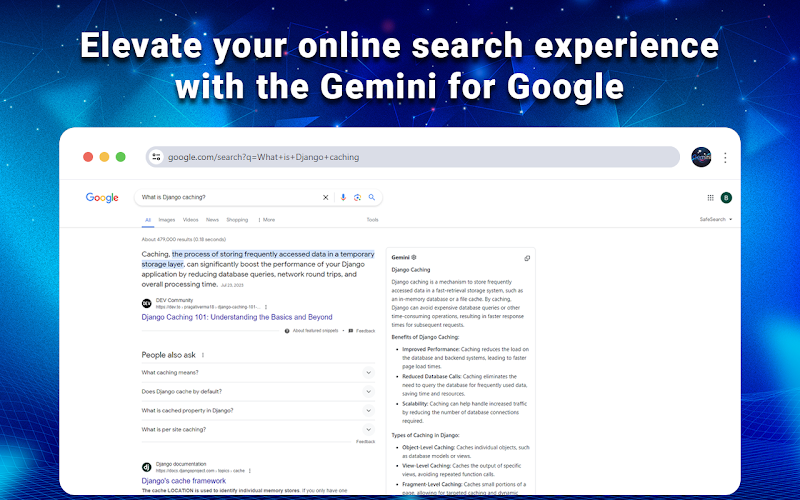Click the site settings icon in address bar

(x=156, y=157)
